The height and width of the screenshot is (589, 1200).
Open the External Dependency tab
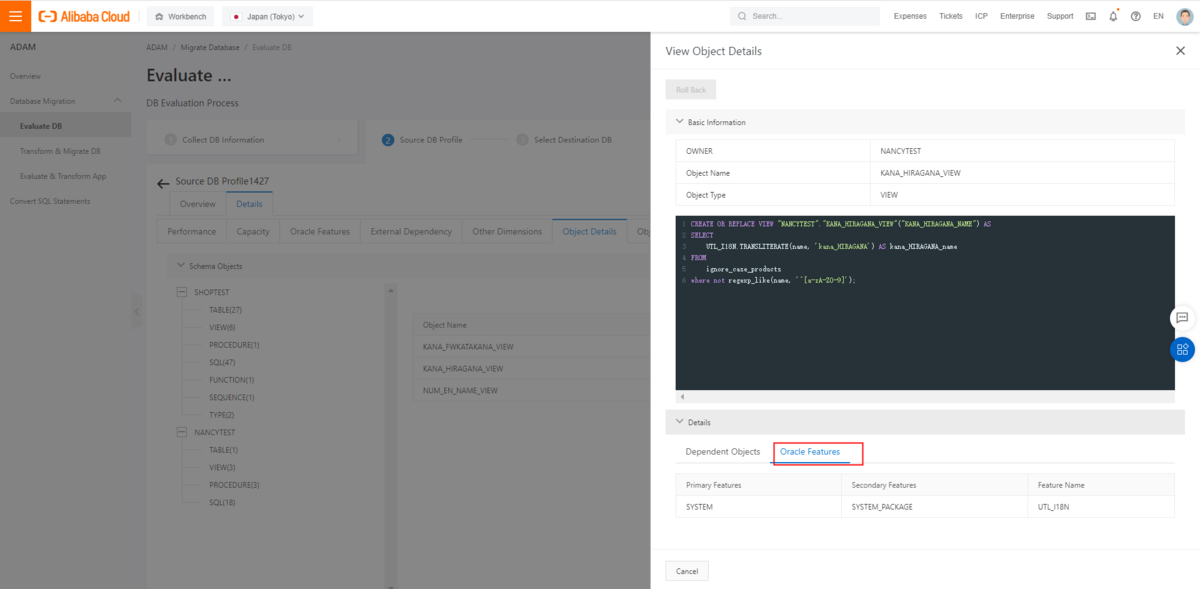tap(410, 231)
